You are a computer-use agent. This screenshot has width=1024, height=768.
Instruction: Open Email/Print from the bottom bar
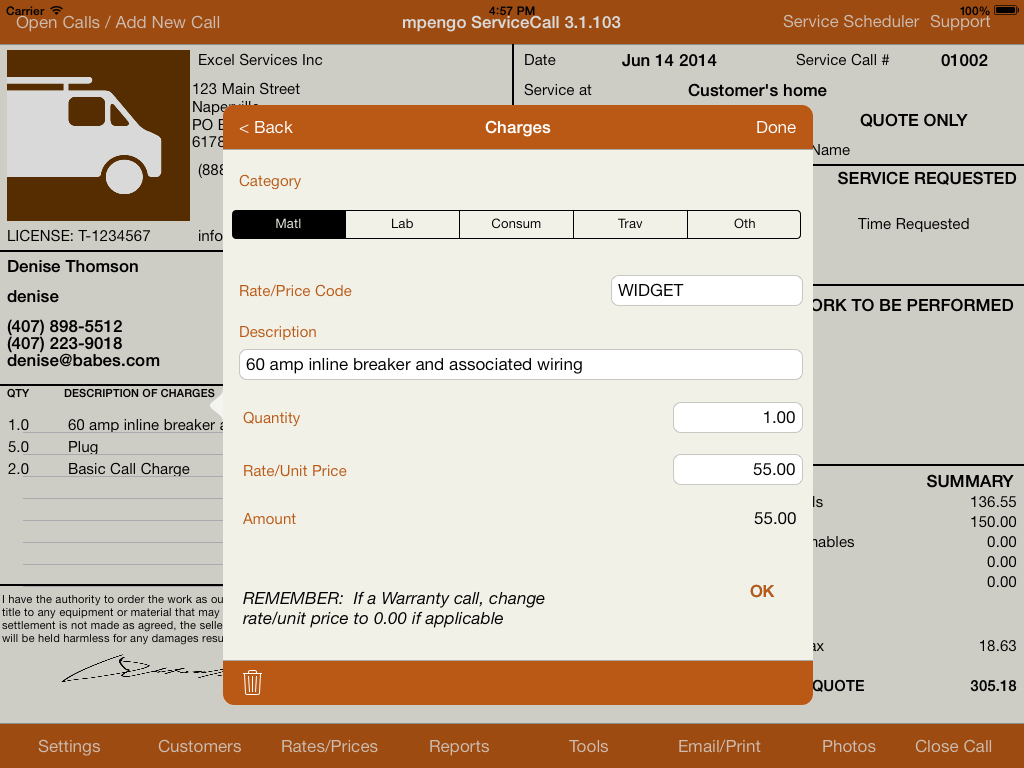(x=719, y=747)
